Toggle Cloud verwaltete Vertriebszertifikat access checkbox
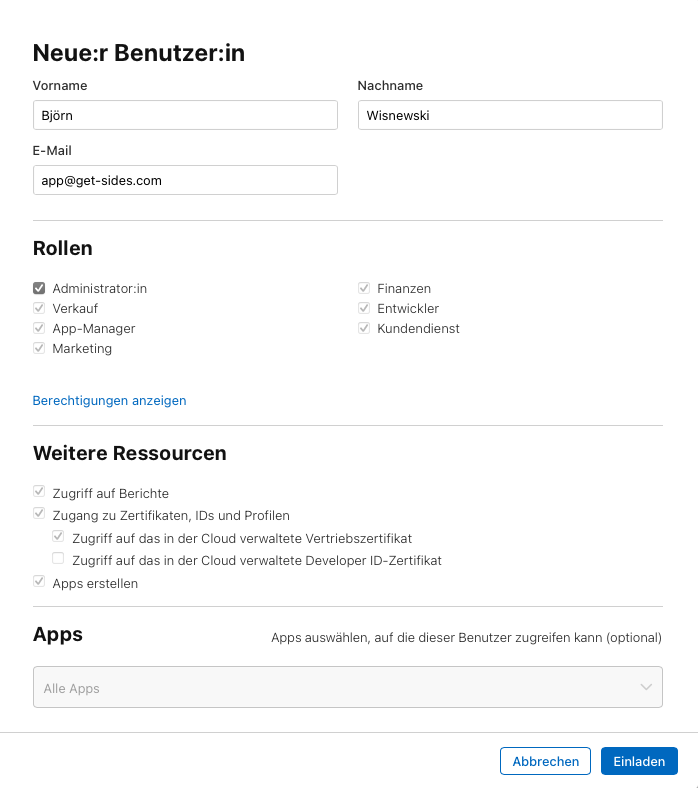The height and width of the screenshot is (788, 698). pyautogui.click(x=58, y=536)
